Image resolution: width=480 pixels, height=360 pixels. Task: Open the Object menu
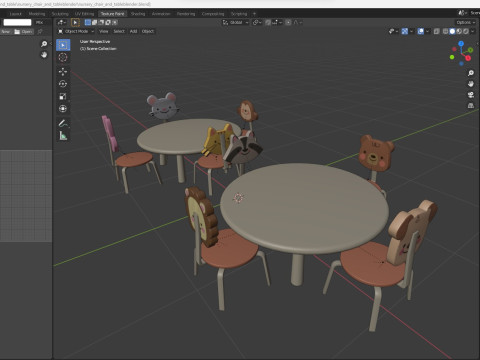point(148,31)
